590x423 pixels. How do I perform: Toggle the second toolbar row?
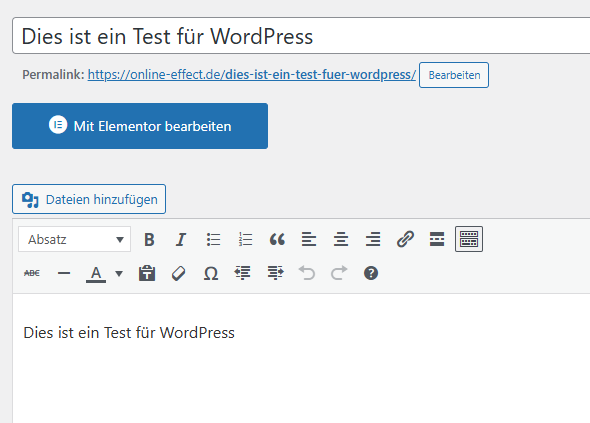469,239
